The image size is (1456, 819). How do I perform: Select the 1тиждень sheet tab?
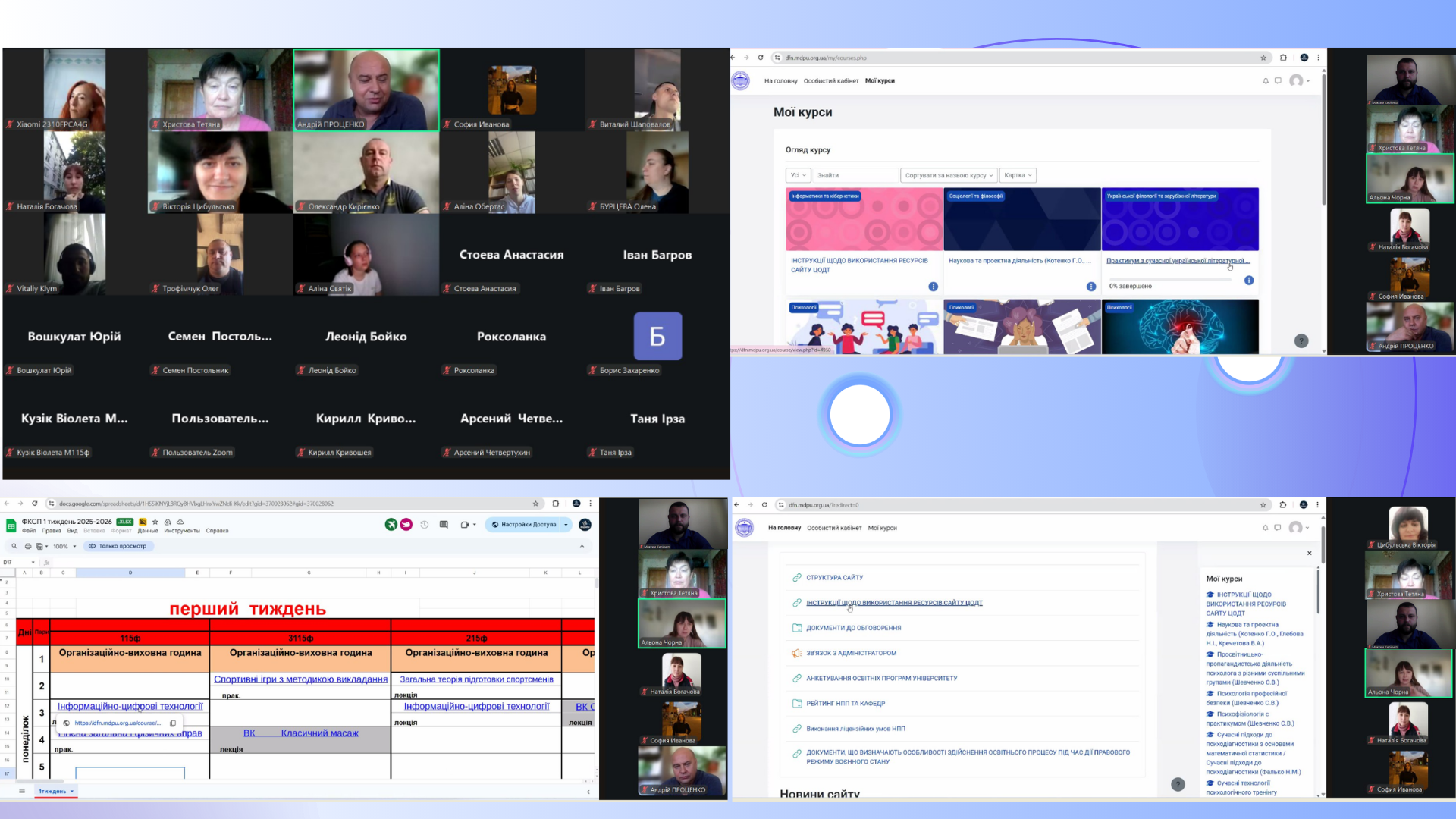pyautogui.click(x=53, y=791)
